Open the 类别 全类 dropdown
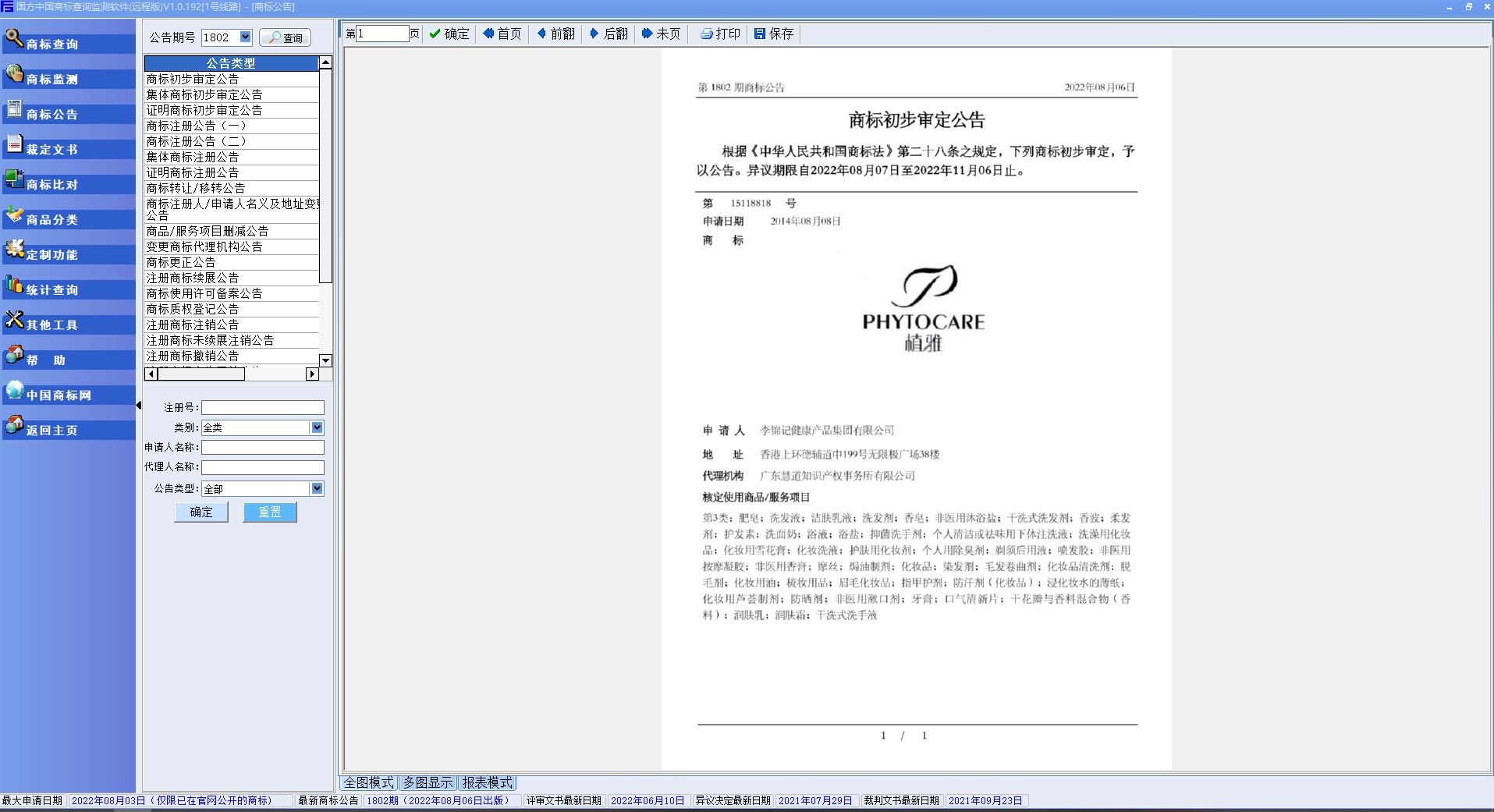The width and height of the screenshot is (1494, 812). click(x=317, y=427)
